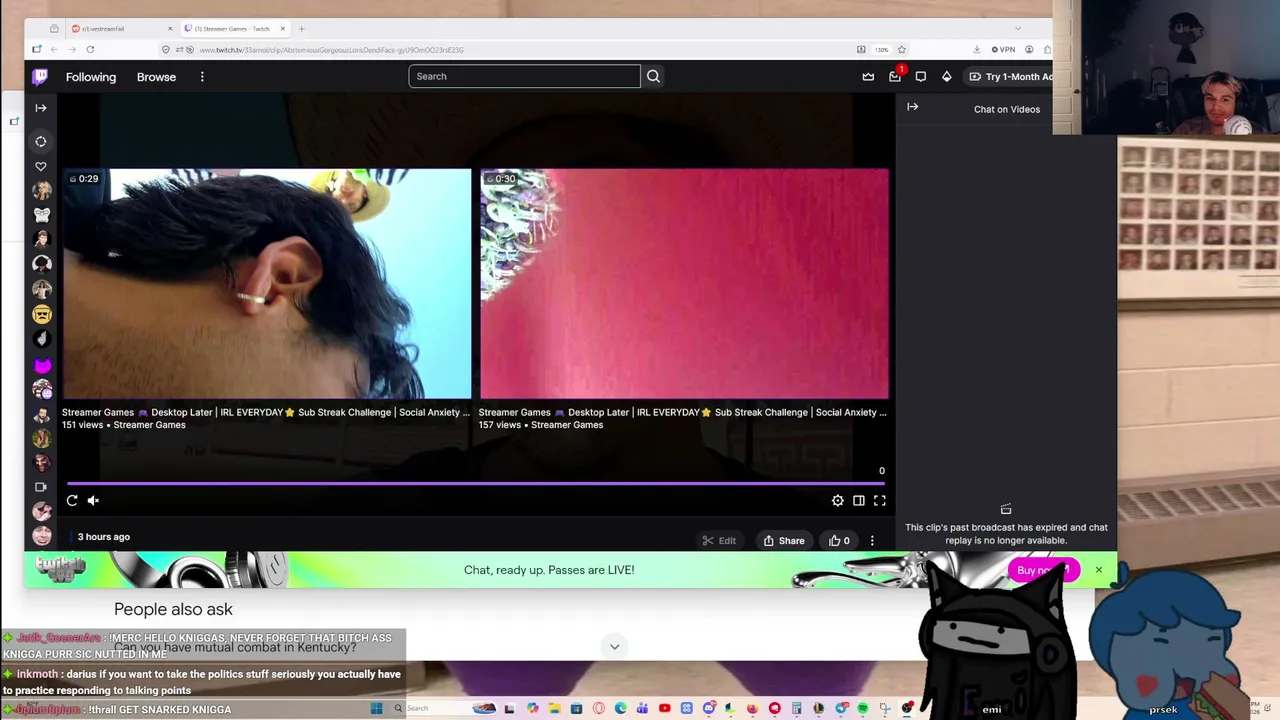Open the 0:29 recommended clip thumbnail

(x=266, y=284)
